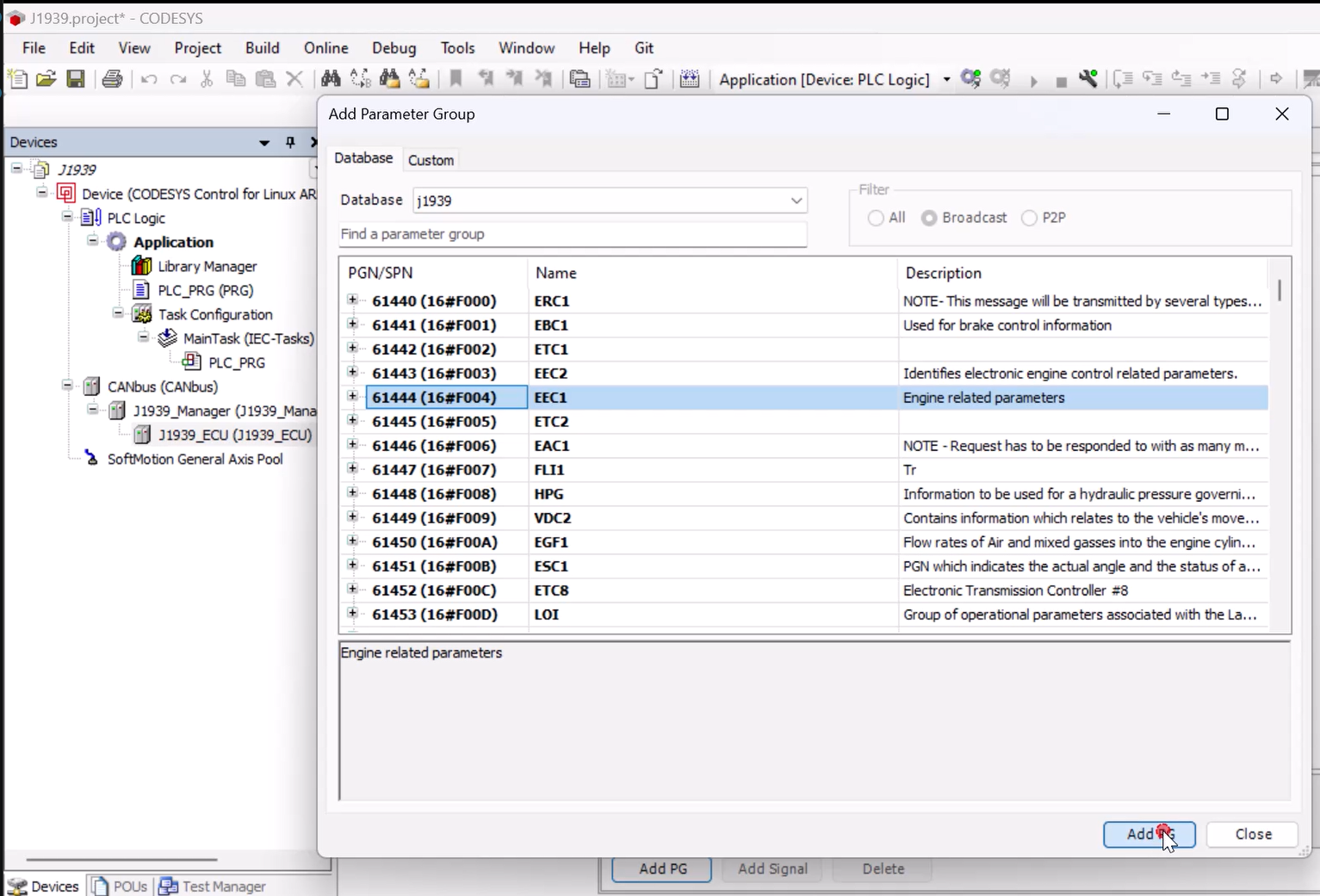The height and width of the screenshot is (896, 1320).
Task: Open the Git menu
Action: point(644,48)
